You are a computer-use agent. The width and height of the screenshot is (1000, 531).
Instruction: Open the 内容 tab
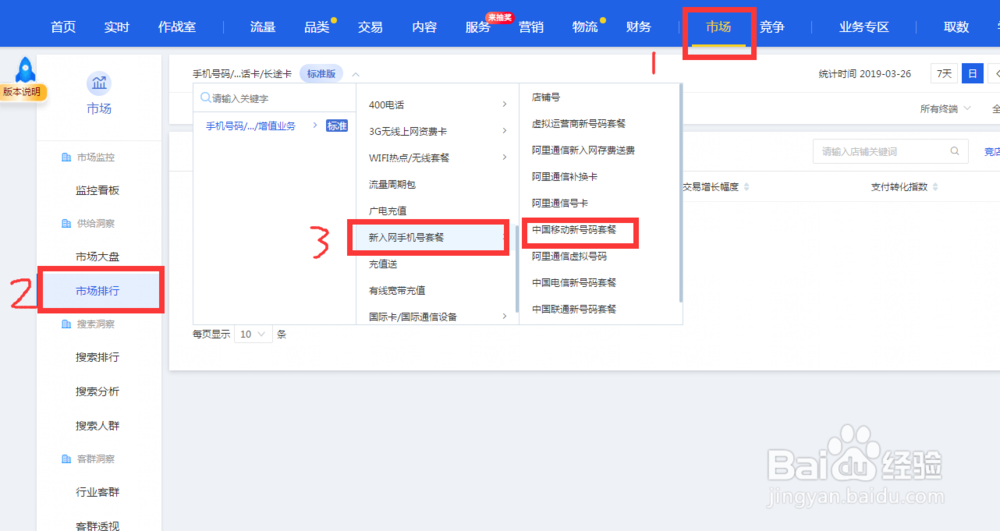[x=424, y=27]
